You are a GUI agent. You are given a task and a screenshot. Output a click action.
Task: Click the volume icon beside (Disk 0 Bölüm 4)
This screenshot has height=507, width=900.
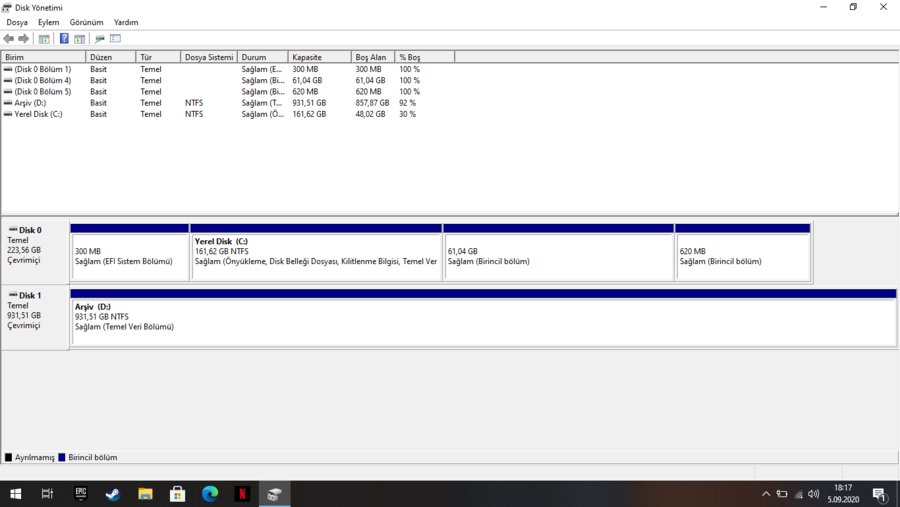click(x=7, y=80)
